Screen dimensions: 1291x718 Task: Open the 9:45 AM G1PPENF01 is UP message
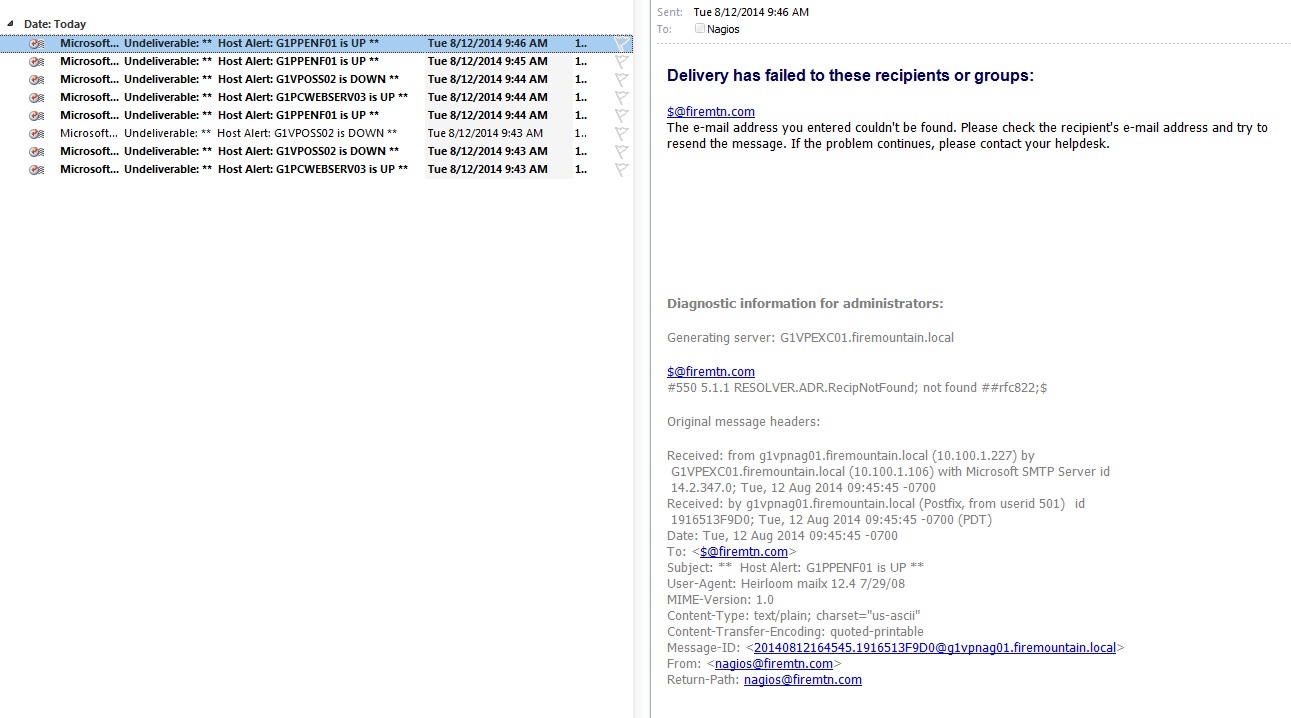(298, 61)
